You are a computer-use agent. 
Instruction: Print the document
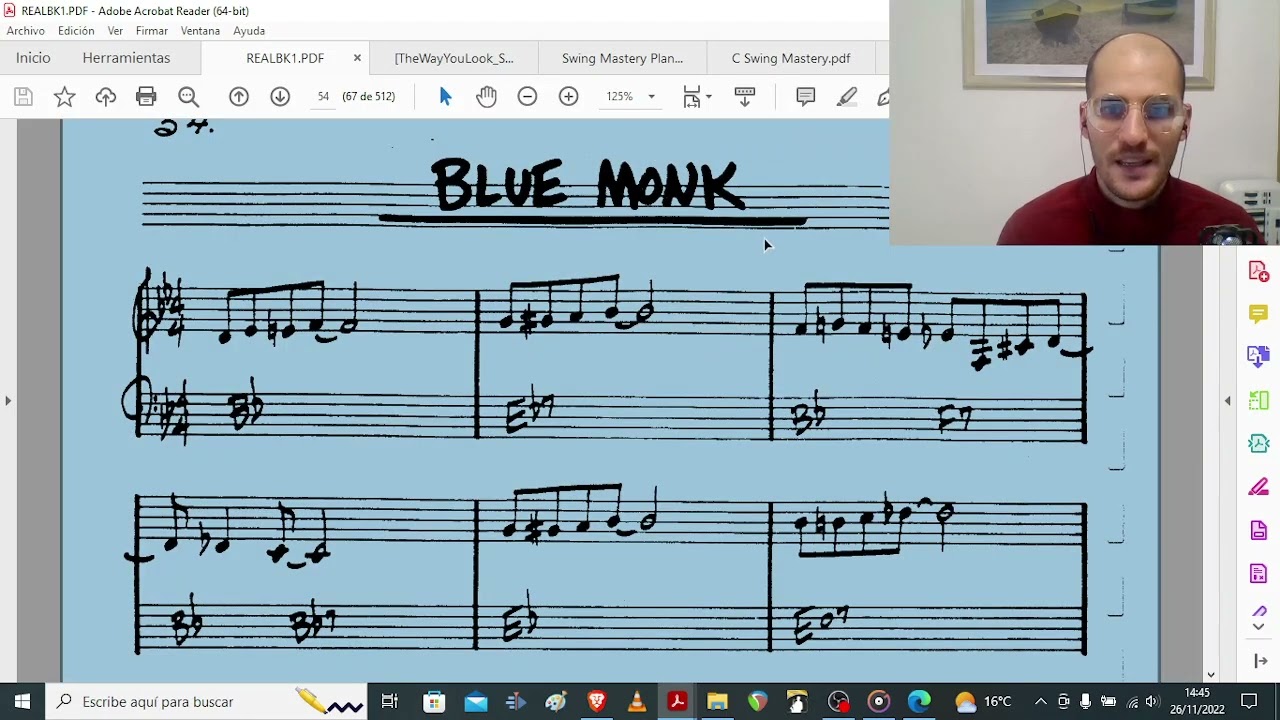tap(146, 96)
